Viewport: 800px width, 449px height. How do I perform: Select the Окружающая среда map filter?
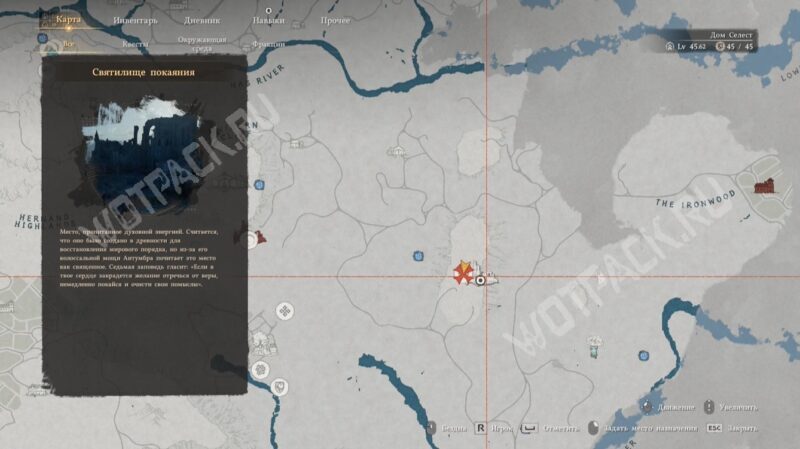[x=202, y=44]
